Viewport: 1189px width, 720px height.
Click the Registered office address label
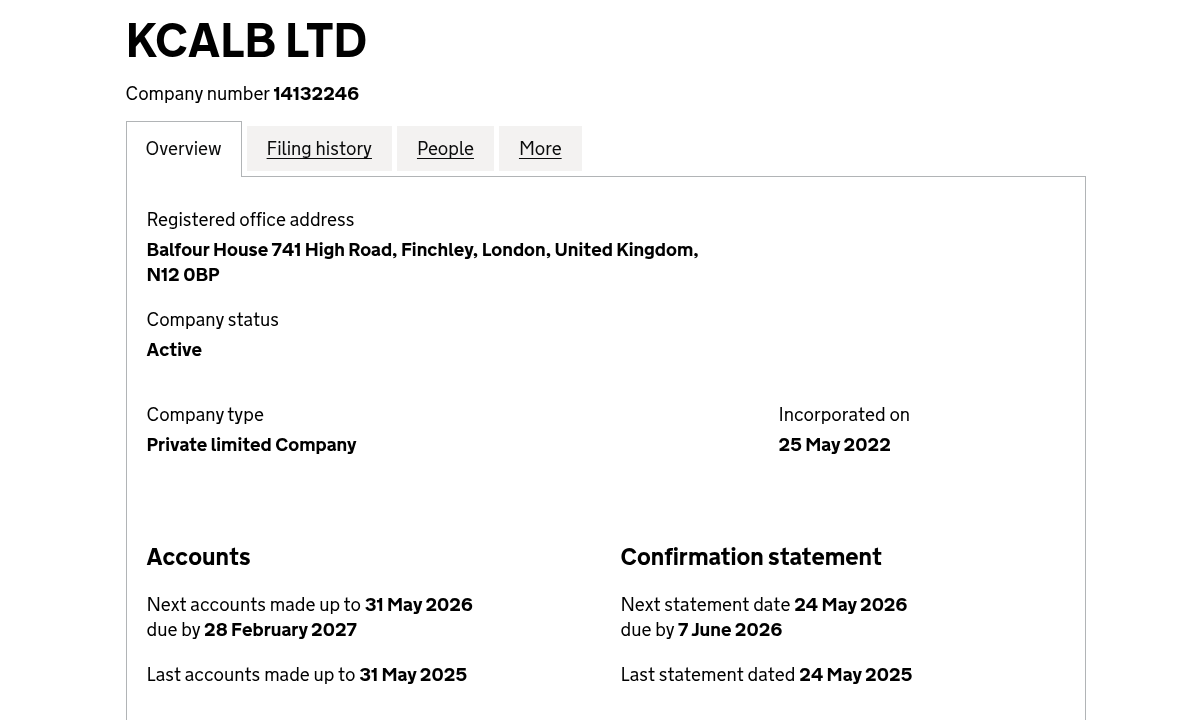pyautogui.click(x=250, y=219)
